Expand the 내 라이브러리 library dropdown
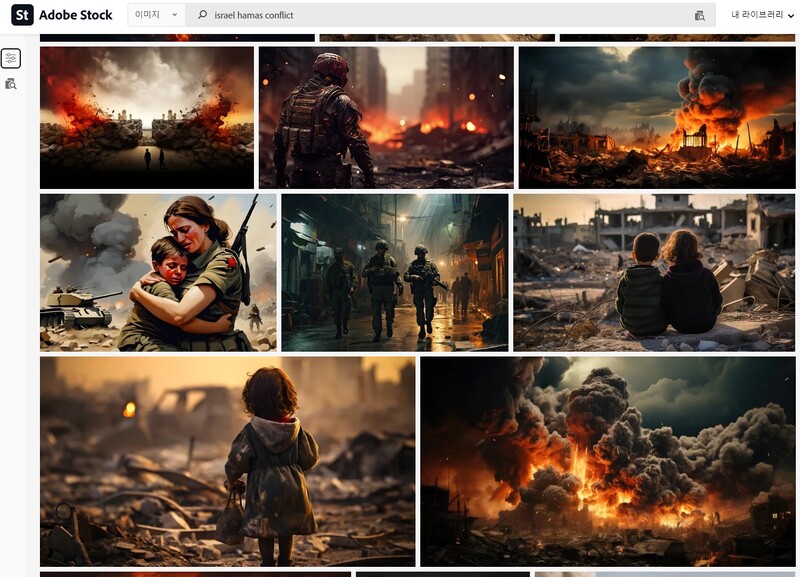Image resolution: width=800 pixels, height=577 pixels. (x=762, y=15)
